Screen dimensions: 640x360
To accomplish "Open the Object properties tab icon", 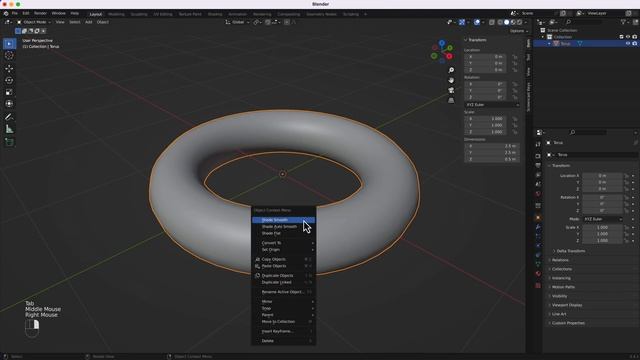I will tap(538, 218).
